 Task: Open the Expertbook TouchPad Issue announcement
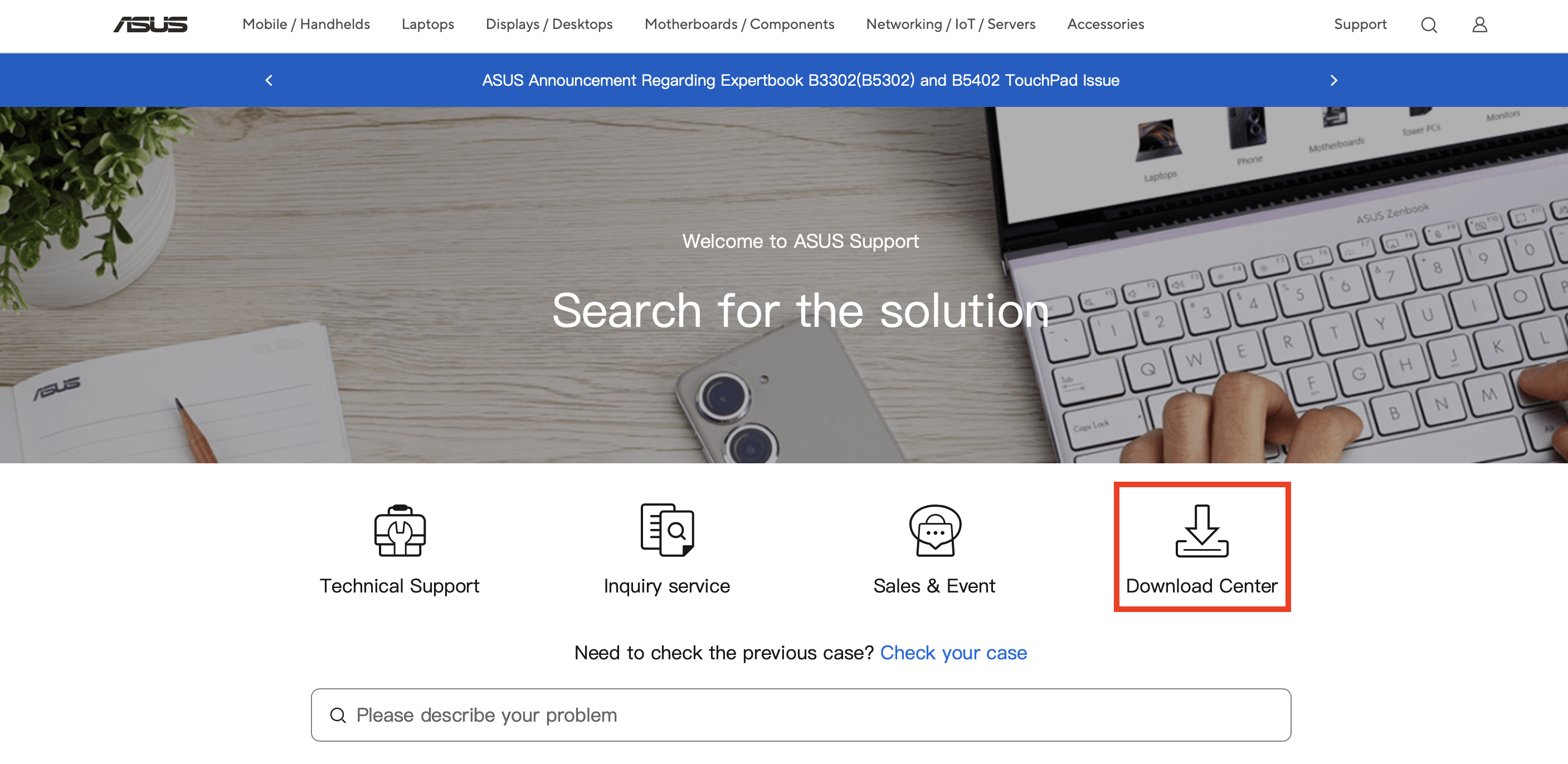(x=800, y=80)
